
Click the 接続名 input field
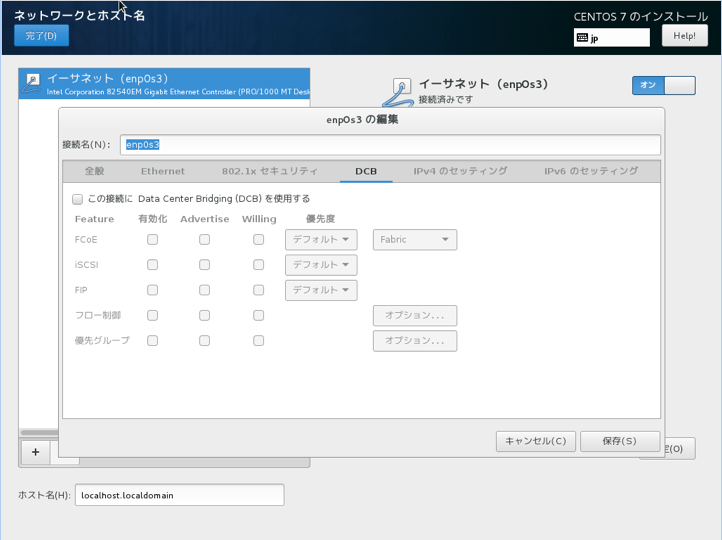click(390, 145)
